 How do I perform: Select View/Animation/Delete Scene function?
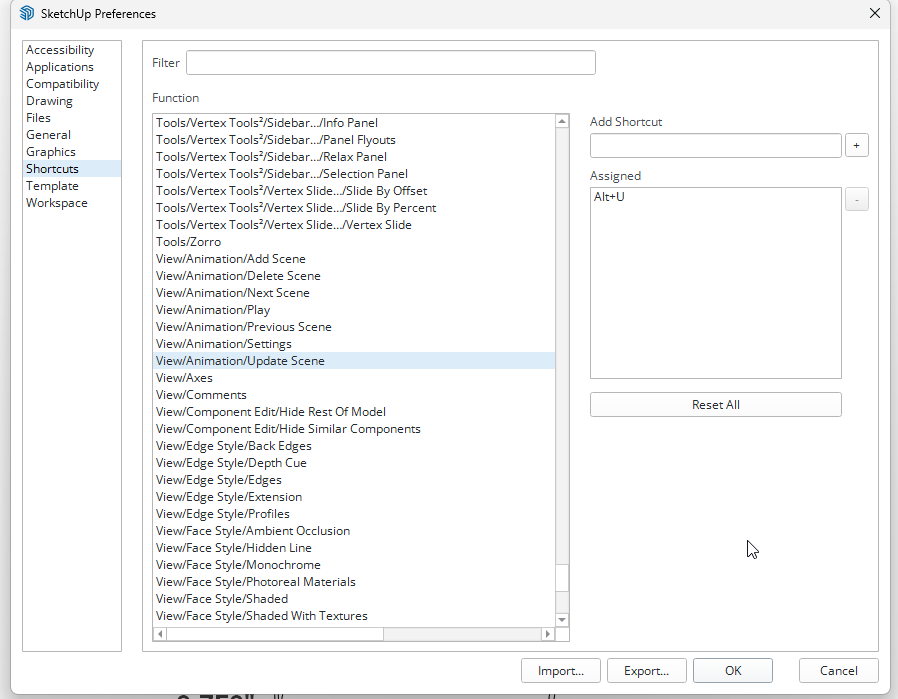point(355,276)
